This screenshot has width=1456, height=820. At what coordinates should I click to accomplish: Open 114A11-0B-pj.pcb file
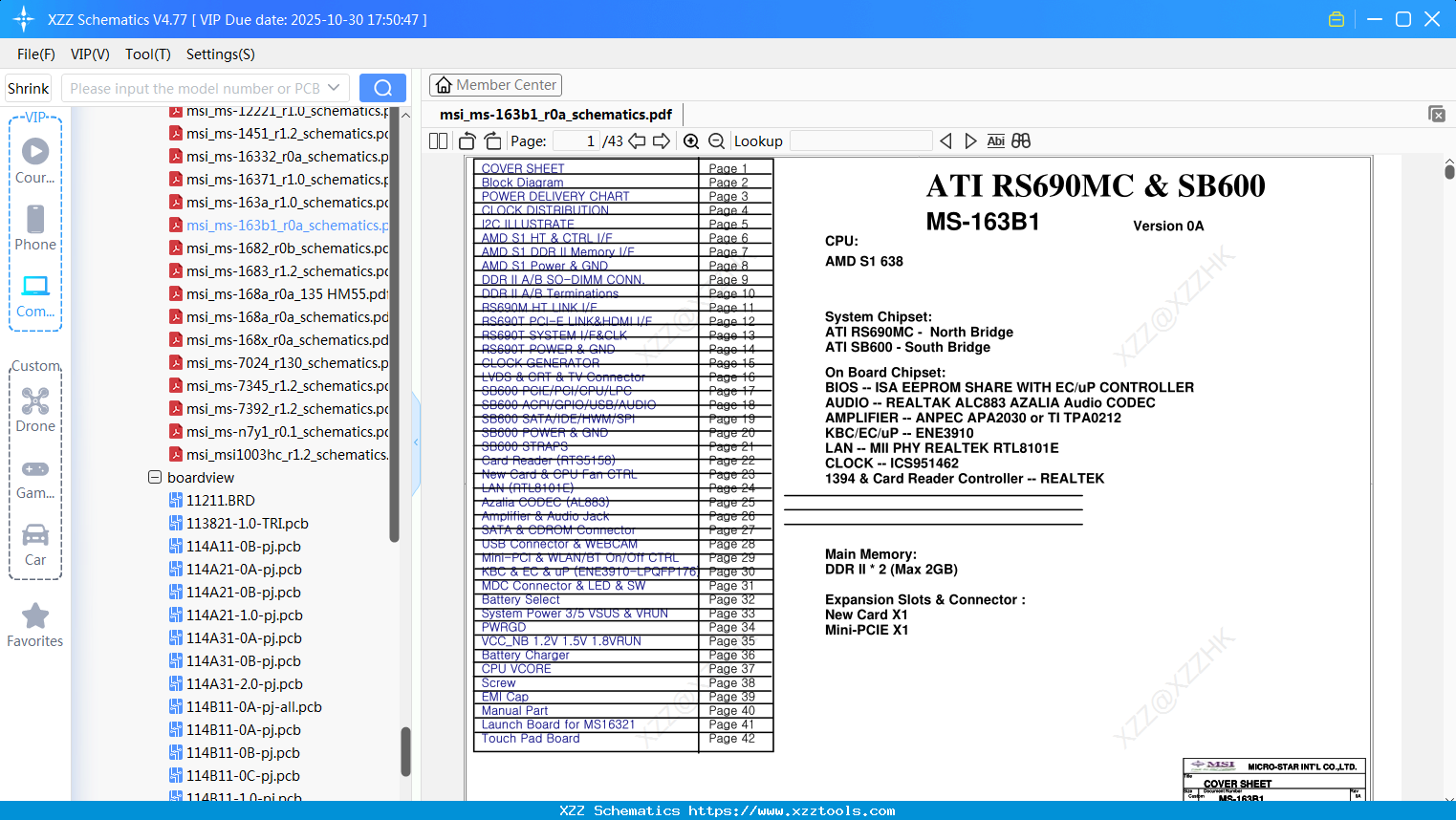click(x=244, y=547)
